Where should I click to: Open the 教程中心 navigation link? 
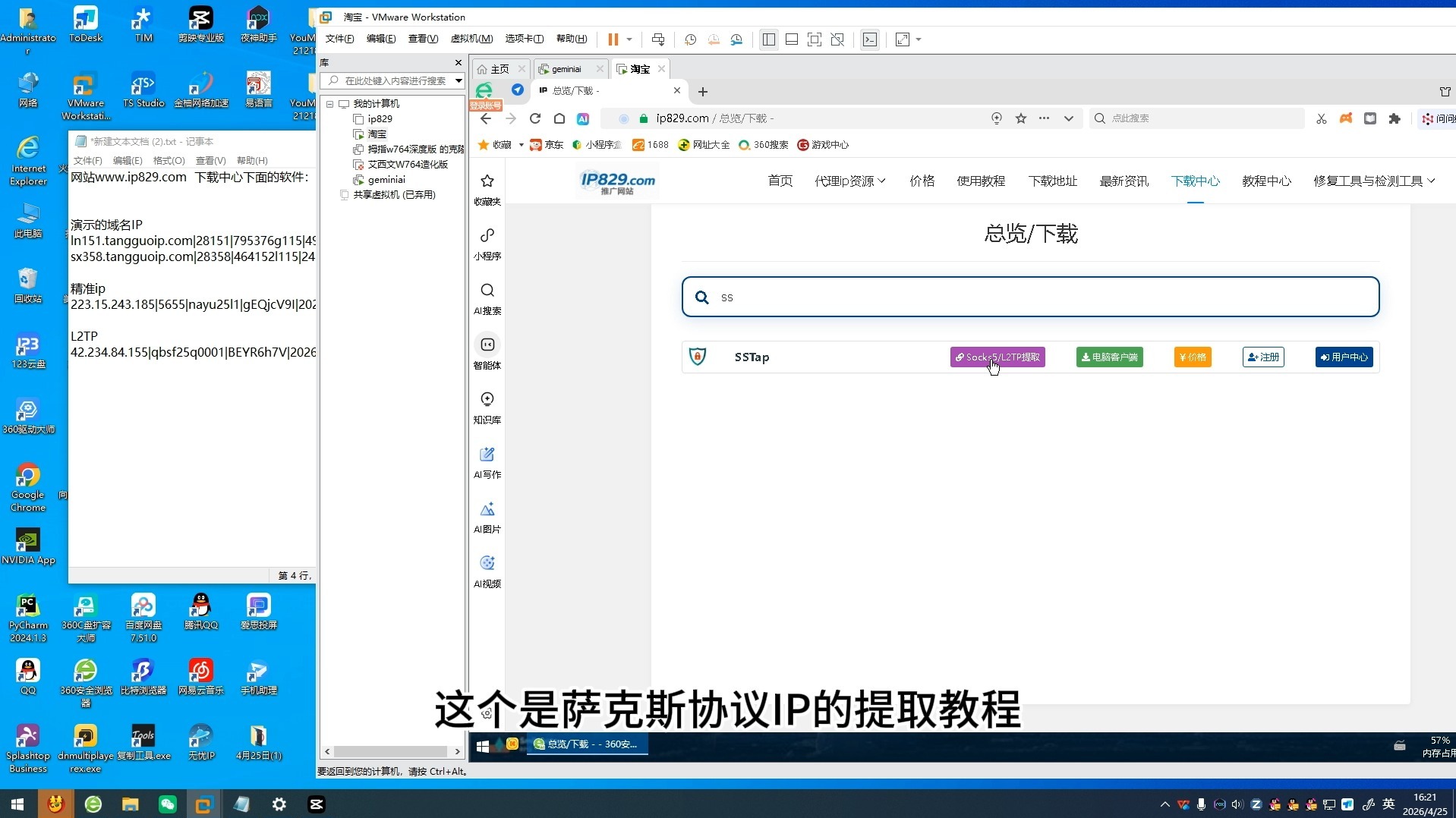point(1266,181)
